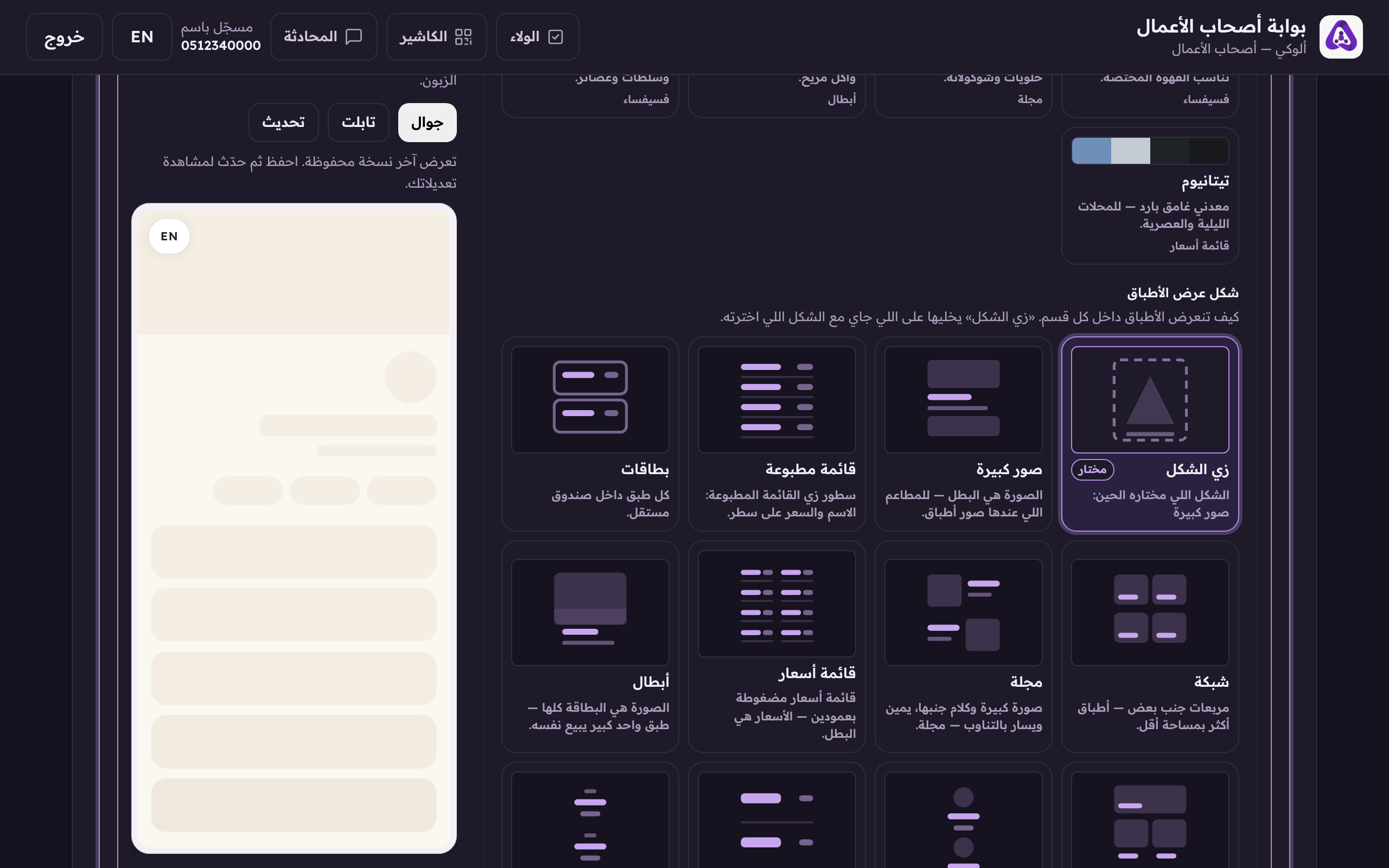Click the قائمة أسعار label under تيتانيوم
The width and height of the screenshot is (1389, 868).
coord(1199,246)
